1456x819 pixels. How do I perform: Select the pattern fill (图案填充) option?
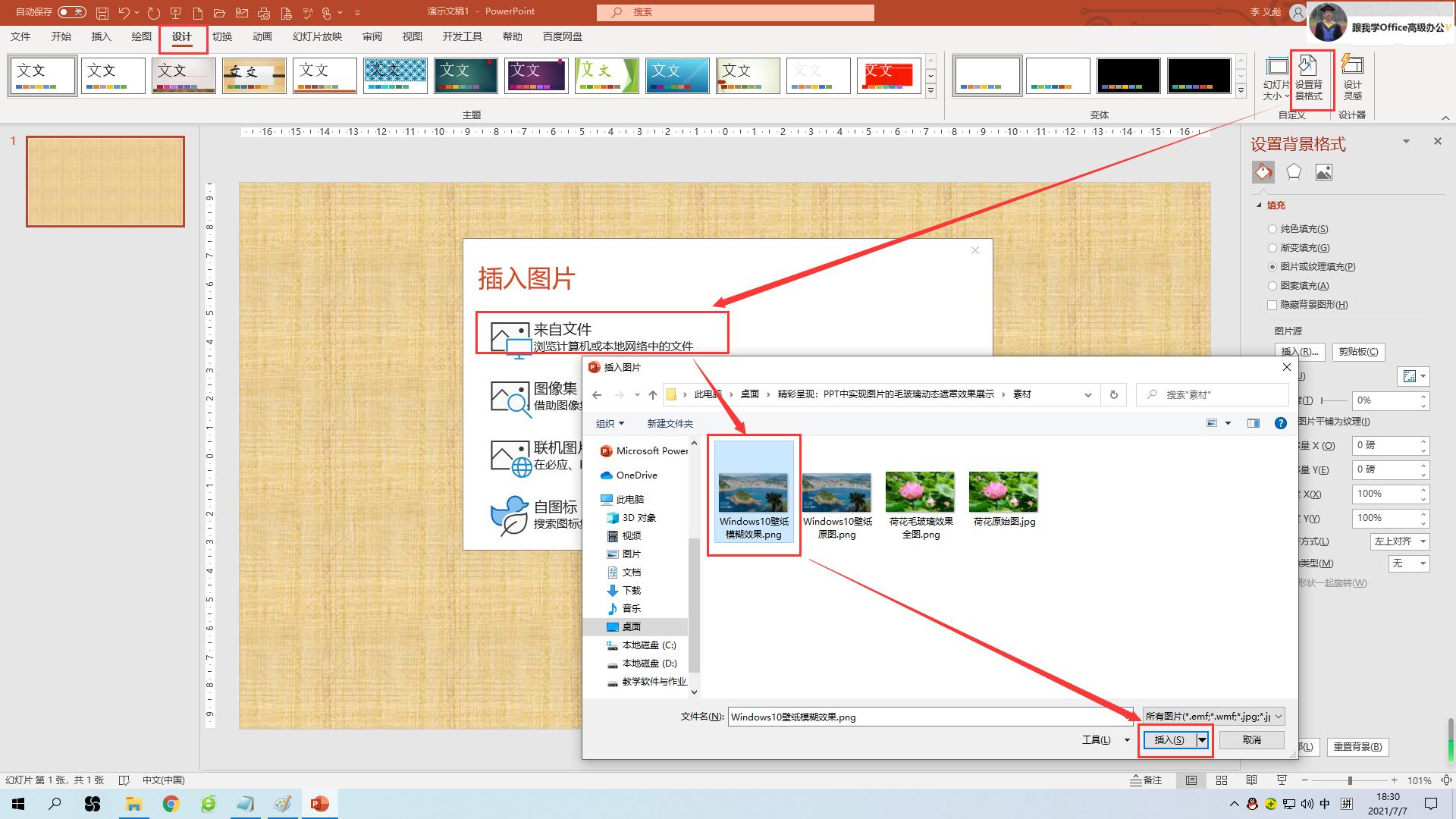tap(1272, 286)
